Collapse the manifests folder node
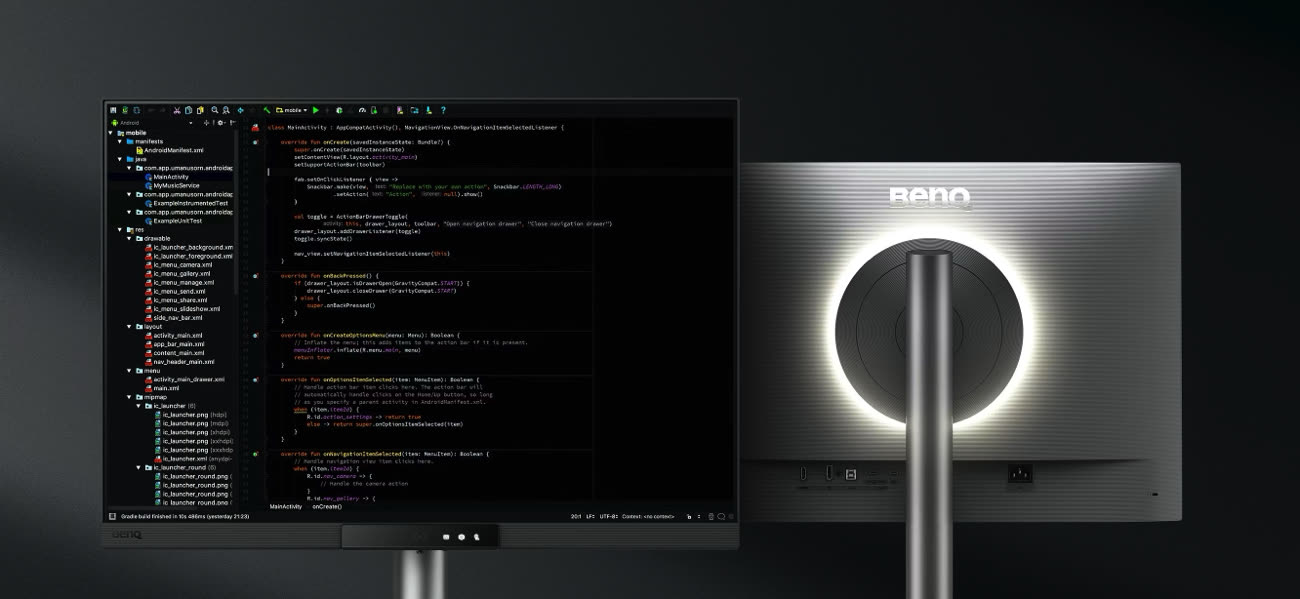Viewport: 1300px width, 599px height. 120,141
